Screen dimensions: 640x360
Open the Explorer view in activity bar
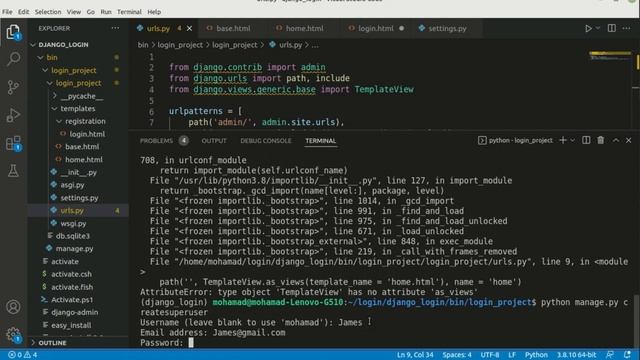[x=13, y=32]
